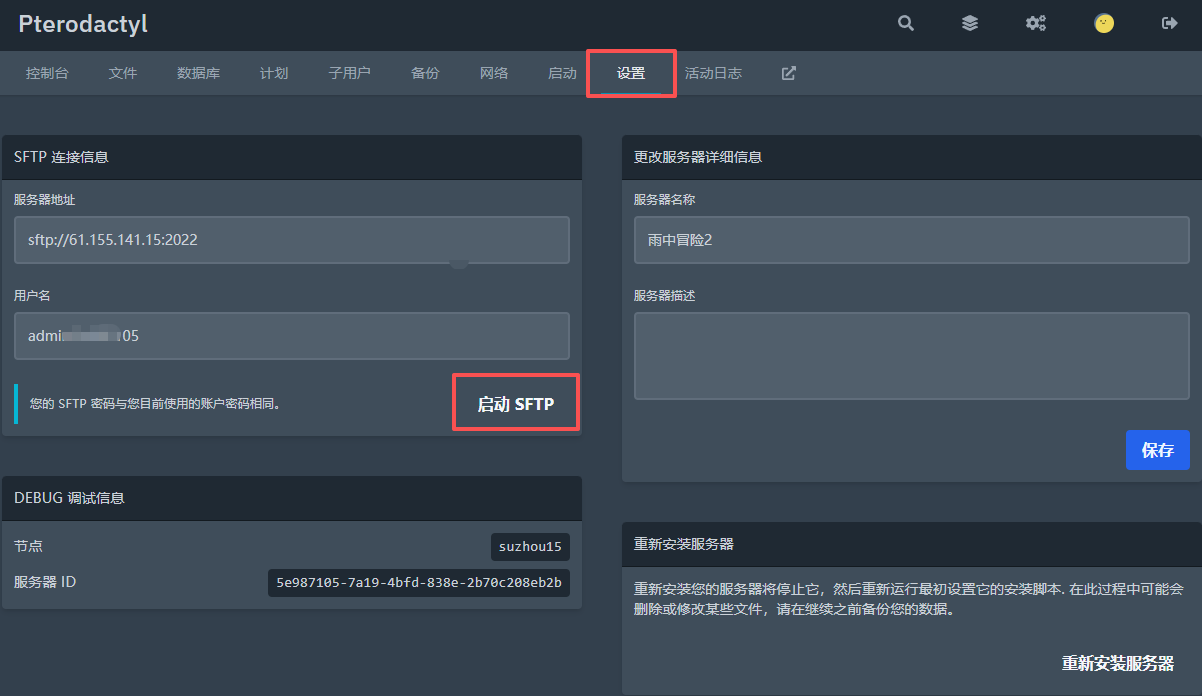The image size is (1202, 696).
Task: Focus the 服务器描述 text area
Action: pyautogui.click(x=911, y=355)
